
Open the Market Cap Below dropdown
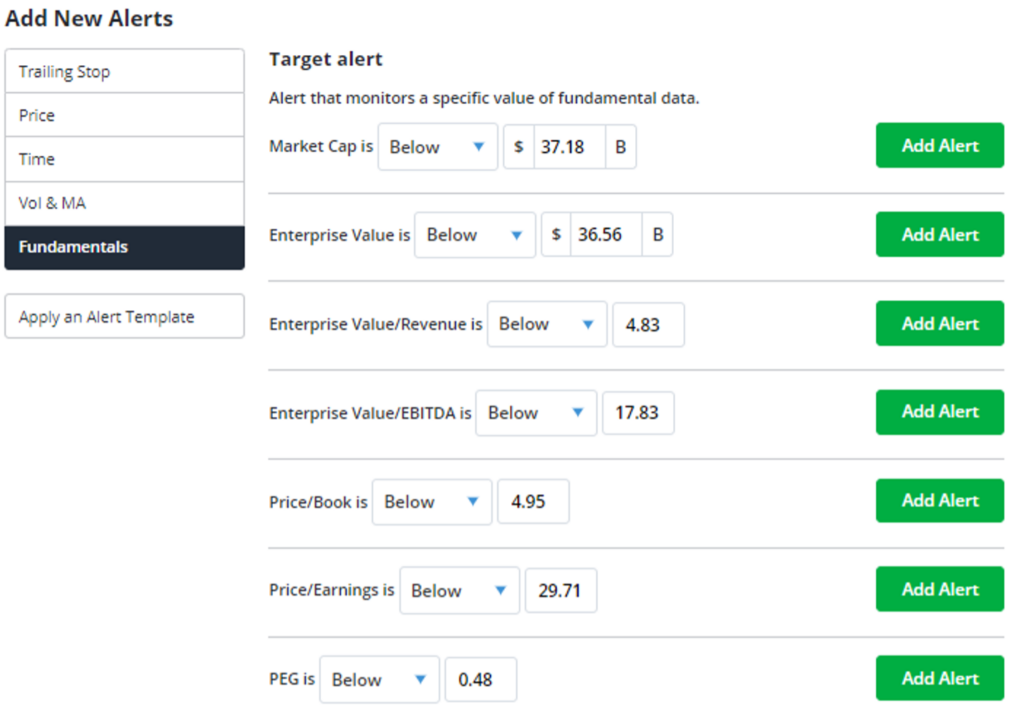pyautogui.click(x=438, y=147)
